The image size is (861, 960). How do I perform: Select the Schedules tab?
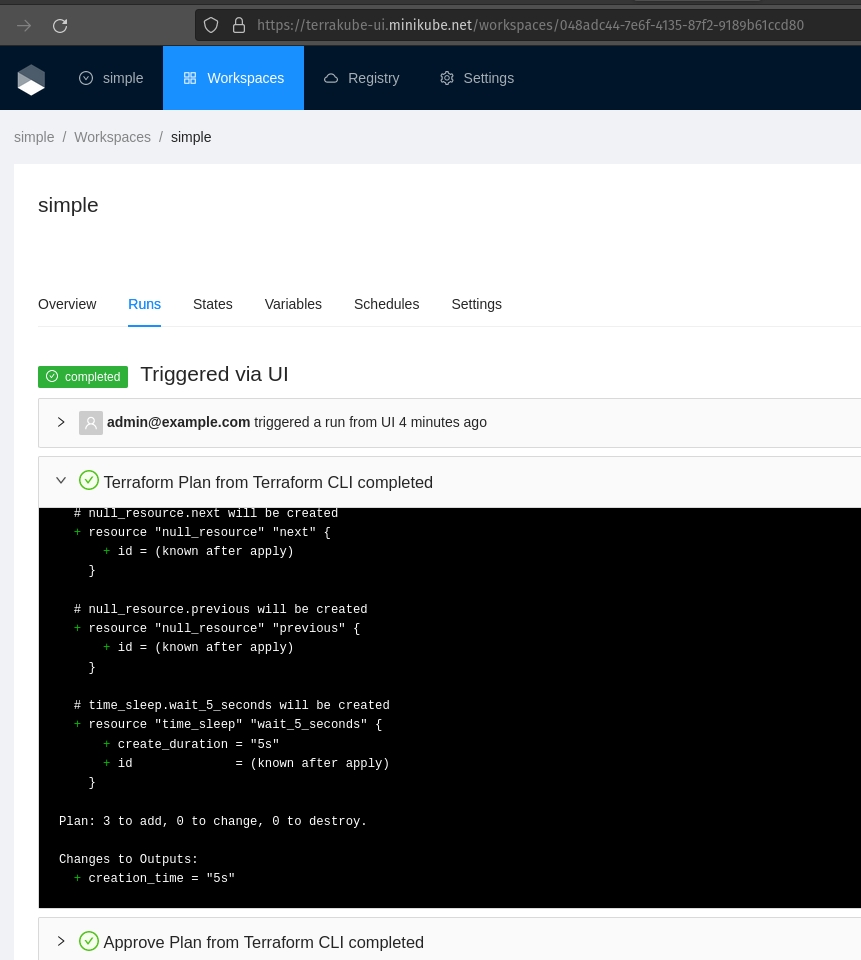pyautogui.click(x=386, y=304)
